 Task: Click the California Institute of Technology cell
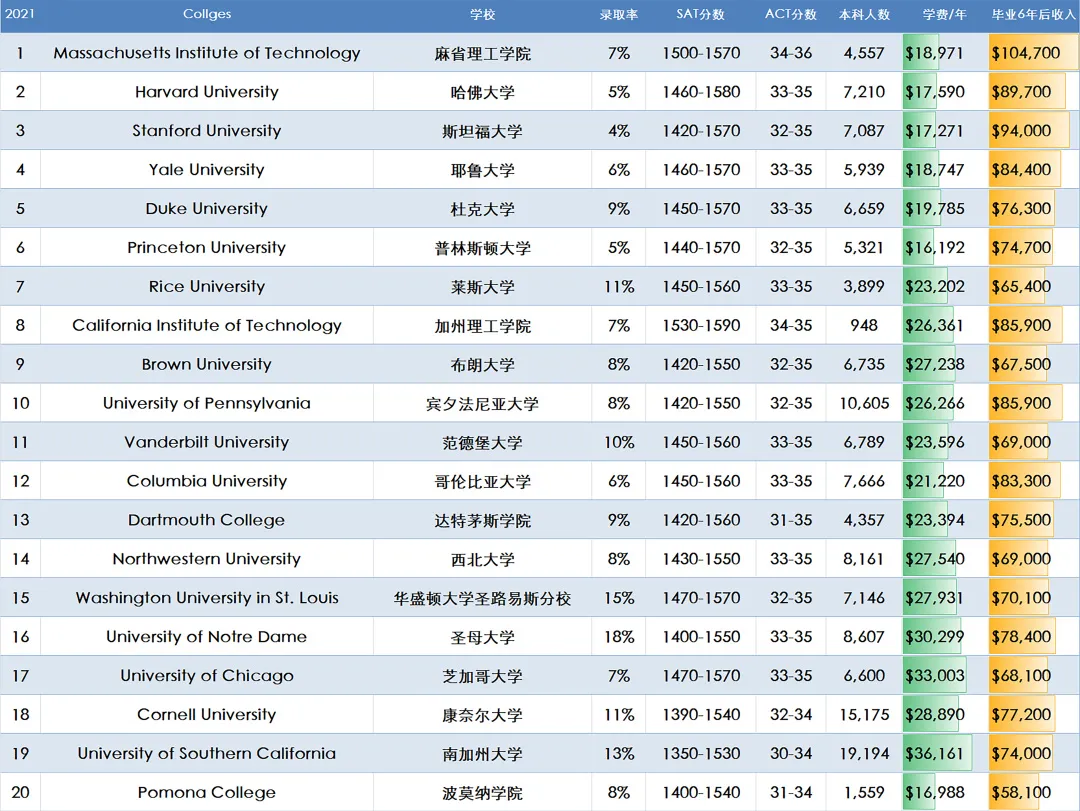pos(207,325)
